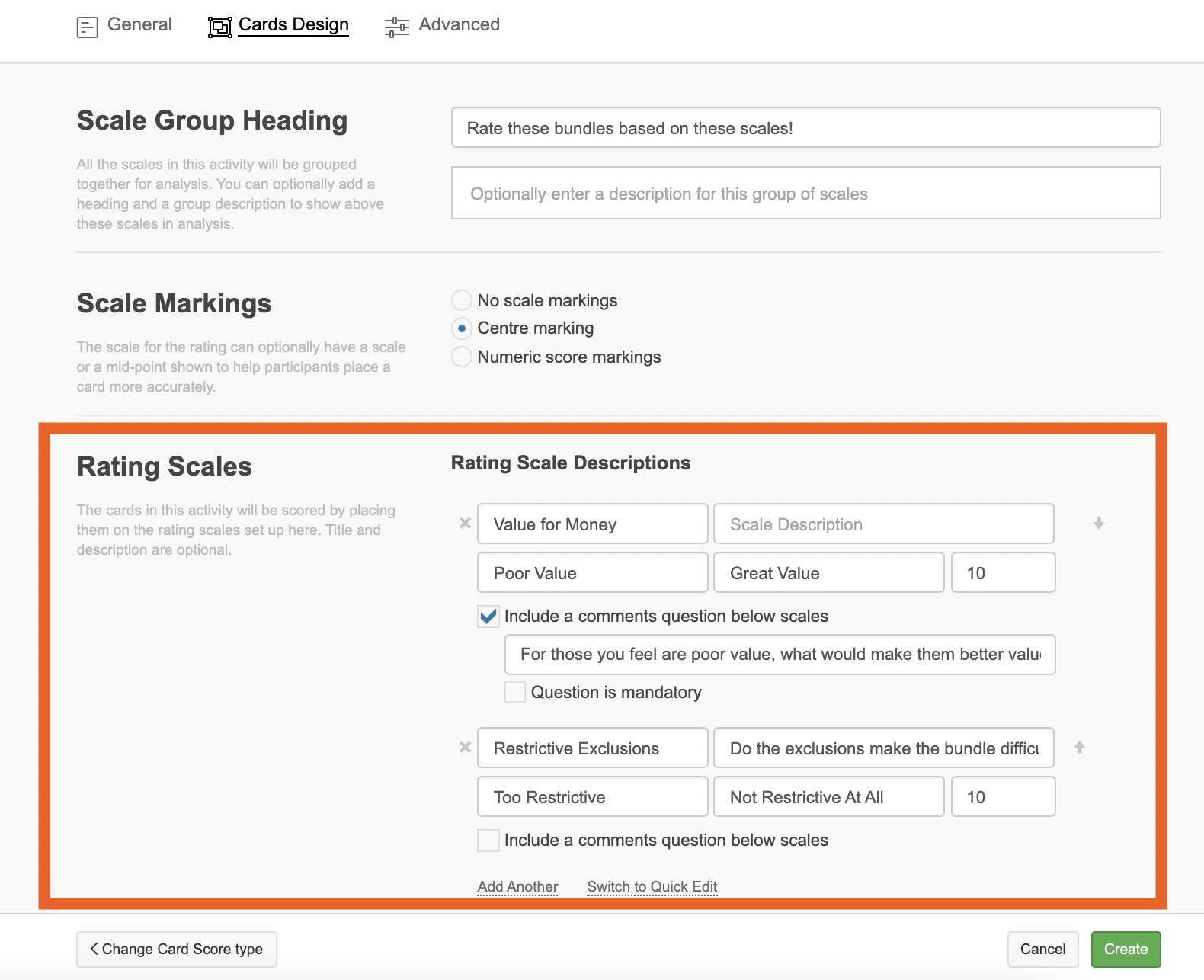The height and width of the screenshot is (980, 1204).
Task: Select Numeric score markings option
Action: [x=462, y=357]
